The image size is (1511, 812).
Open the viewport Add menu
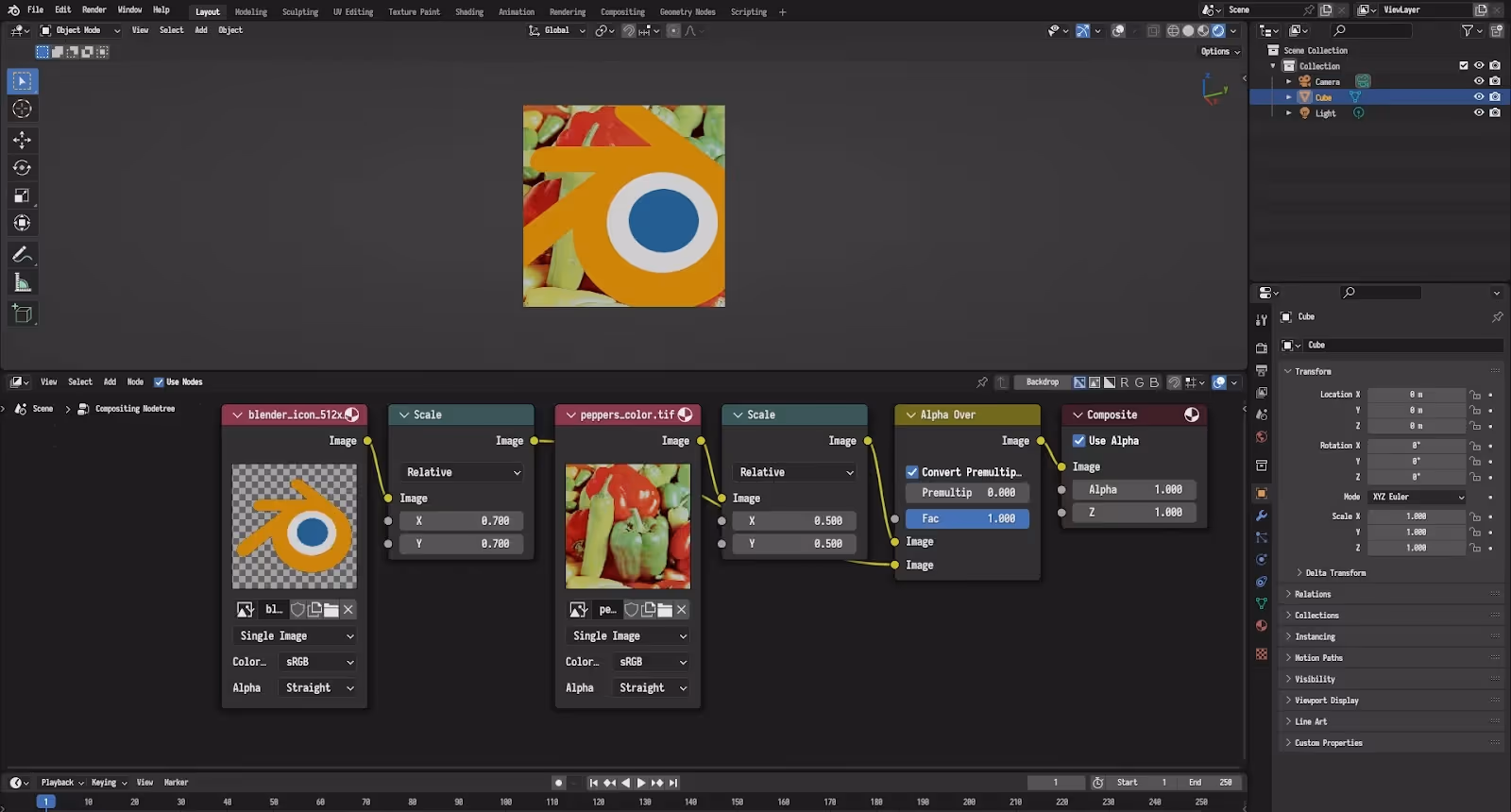pyautogui.click(x=201, y=30)
